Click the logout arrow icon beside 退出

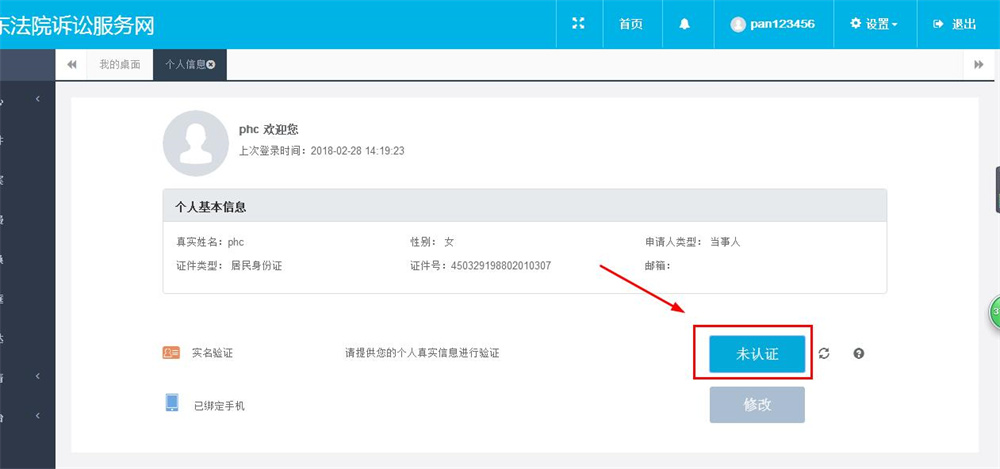click(938, 24)
